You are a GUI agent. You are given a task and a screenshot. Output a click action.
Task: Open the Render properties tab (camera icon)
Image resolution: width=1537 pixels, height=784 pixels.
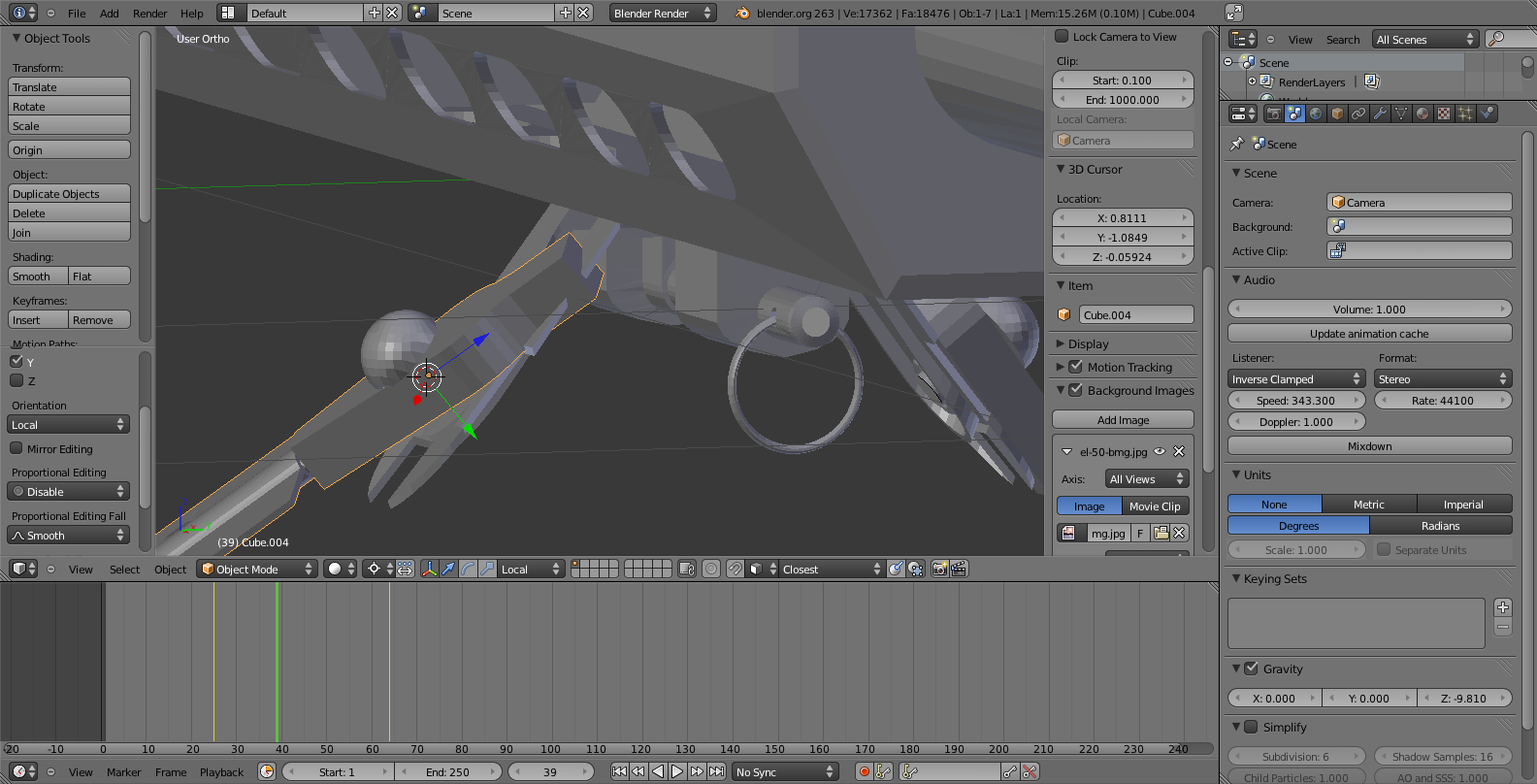1273,114
